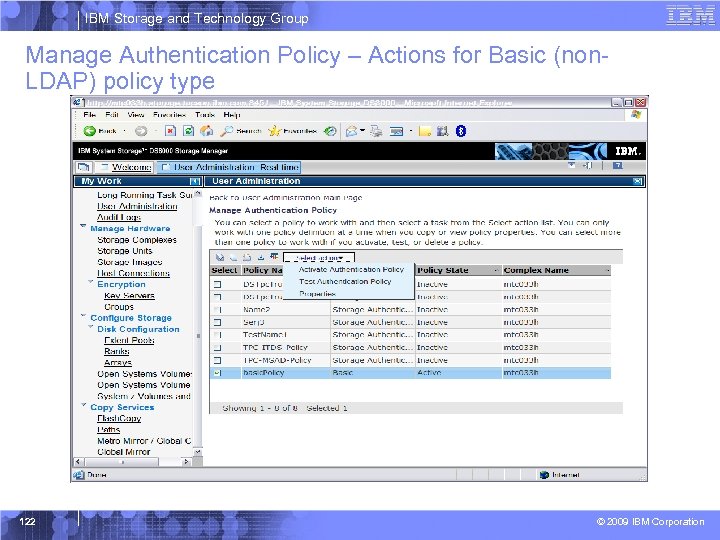Check the box for Name2 policy row
720x540 pixels.
coord(218,310)
